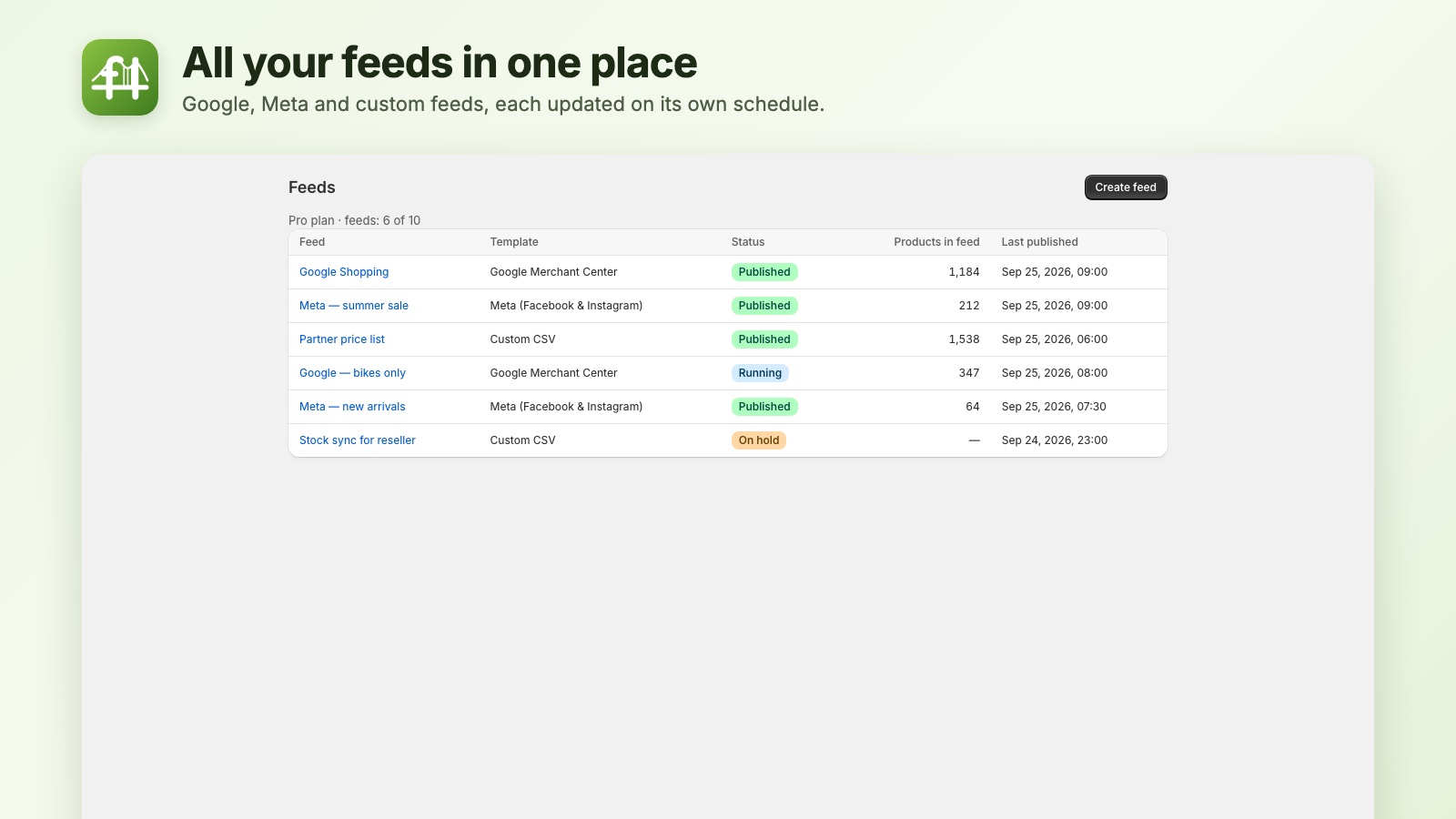The image size is (1456, 819).
Task: Click Meta — summer sale row's 09:00 timestamp
Action: 1055,306
